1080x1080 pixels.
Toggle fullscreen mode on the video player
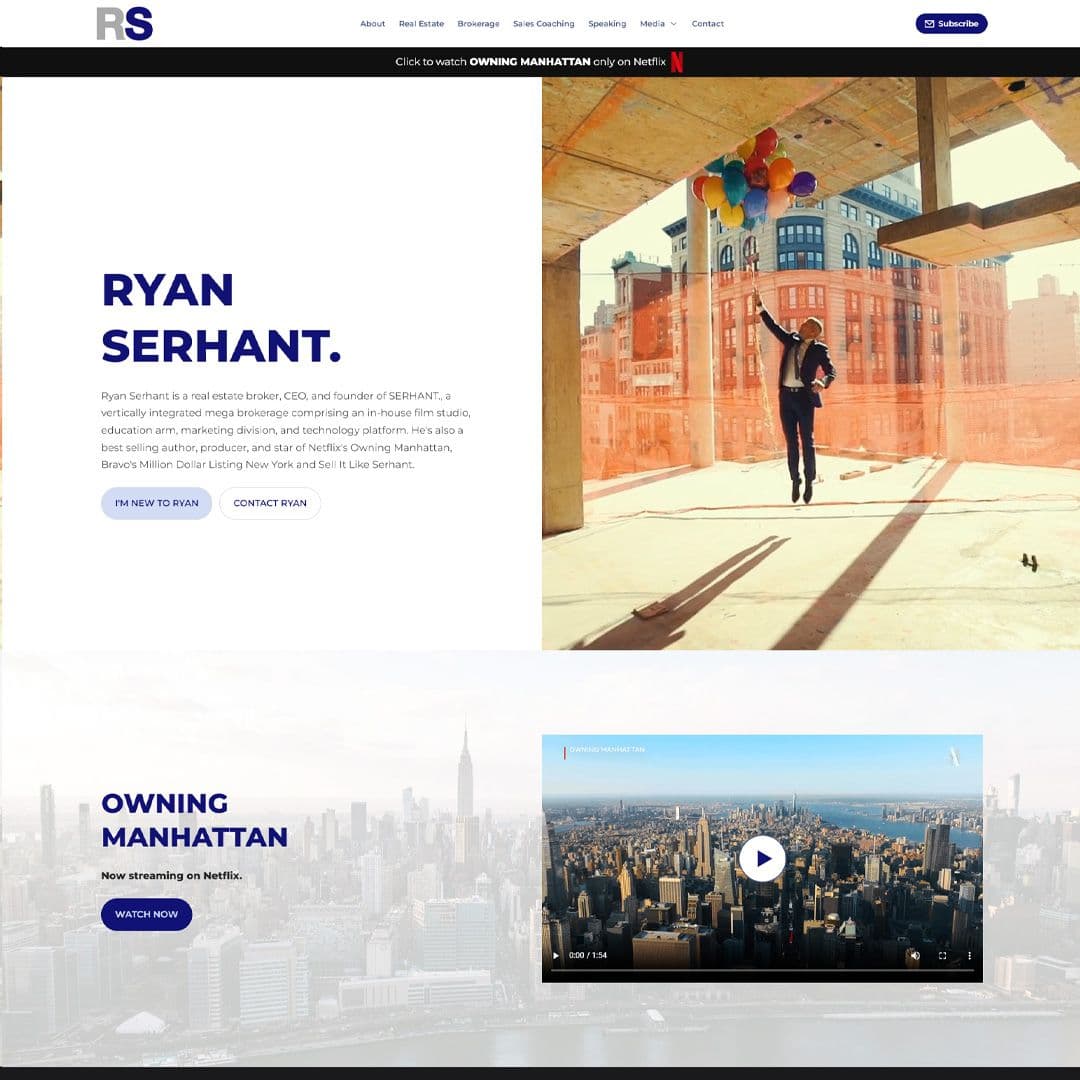tap(942, 955)
